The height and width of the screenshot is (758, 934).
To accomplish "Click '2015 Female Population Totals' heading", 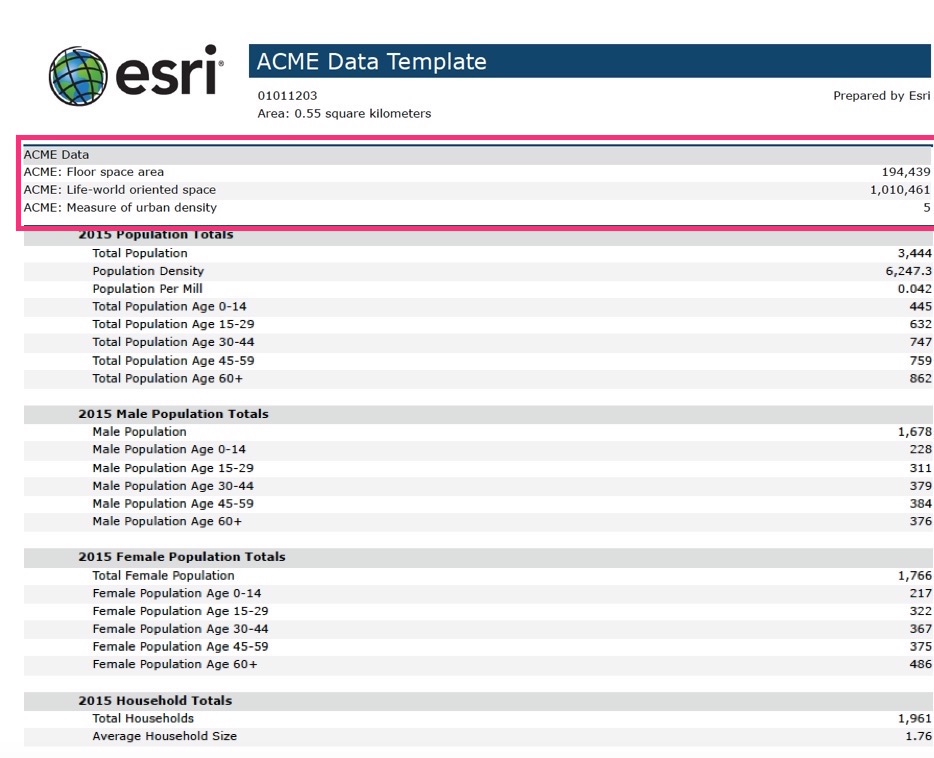I will pos(182,557).
